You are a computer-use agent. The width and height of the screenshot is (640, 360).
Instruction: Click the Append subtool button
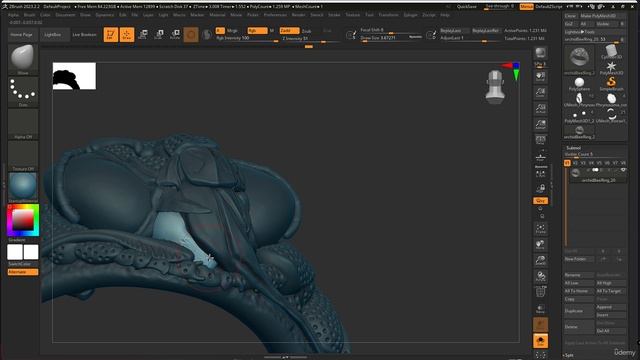click(x=611, y=307)
